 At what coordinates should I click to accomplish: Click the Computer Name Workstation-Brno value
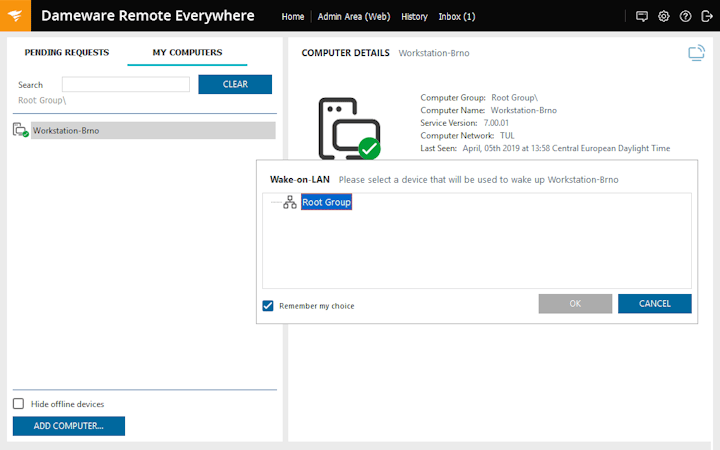coord(523,110)
